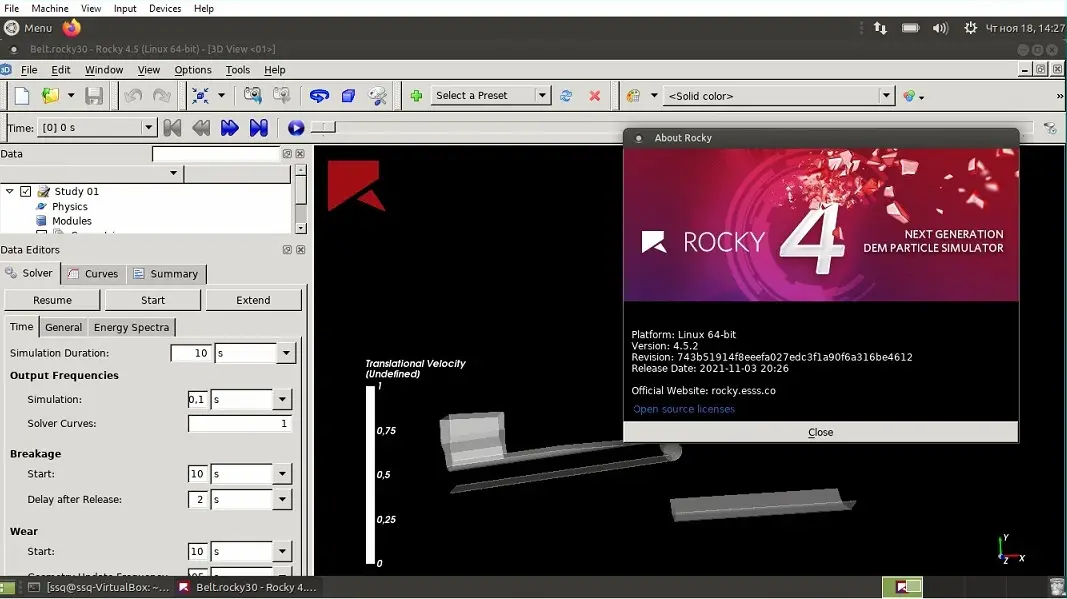Jump to the last output frame
1067x599 pixels.
click(x=259, y=128)
